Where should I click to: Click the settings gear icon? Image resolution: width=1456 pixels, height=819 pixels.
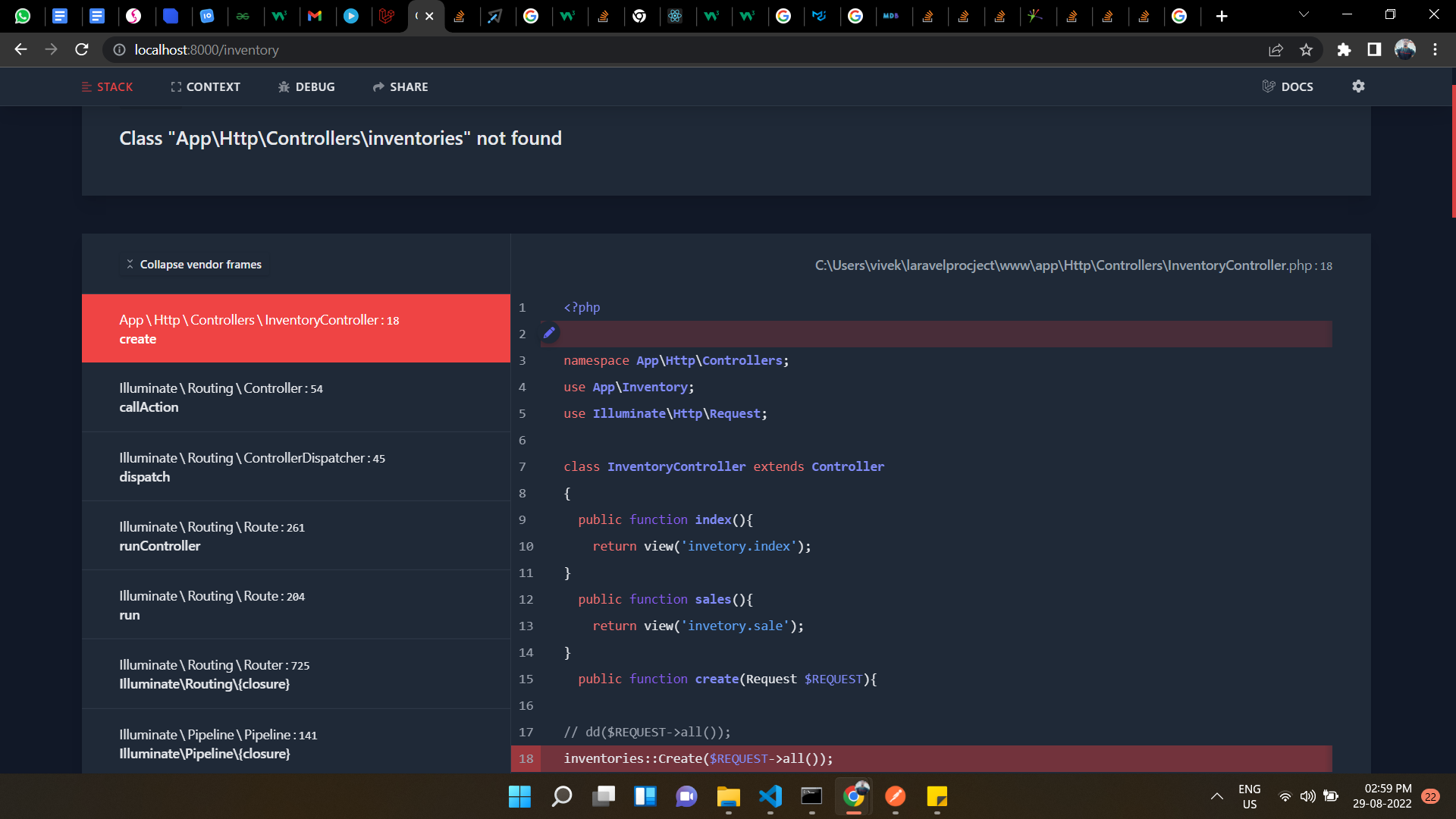tap(1359, 87)
